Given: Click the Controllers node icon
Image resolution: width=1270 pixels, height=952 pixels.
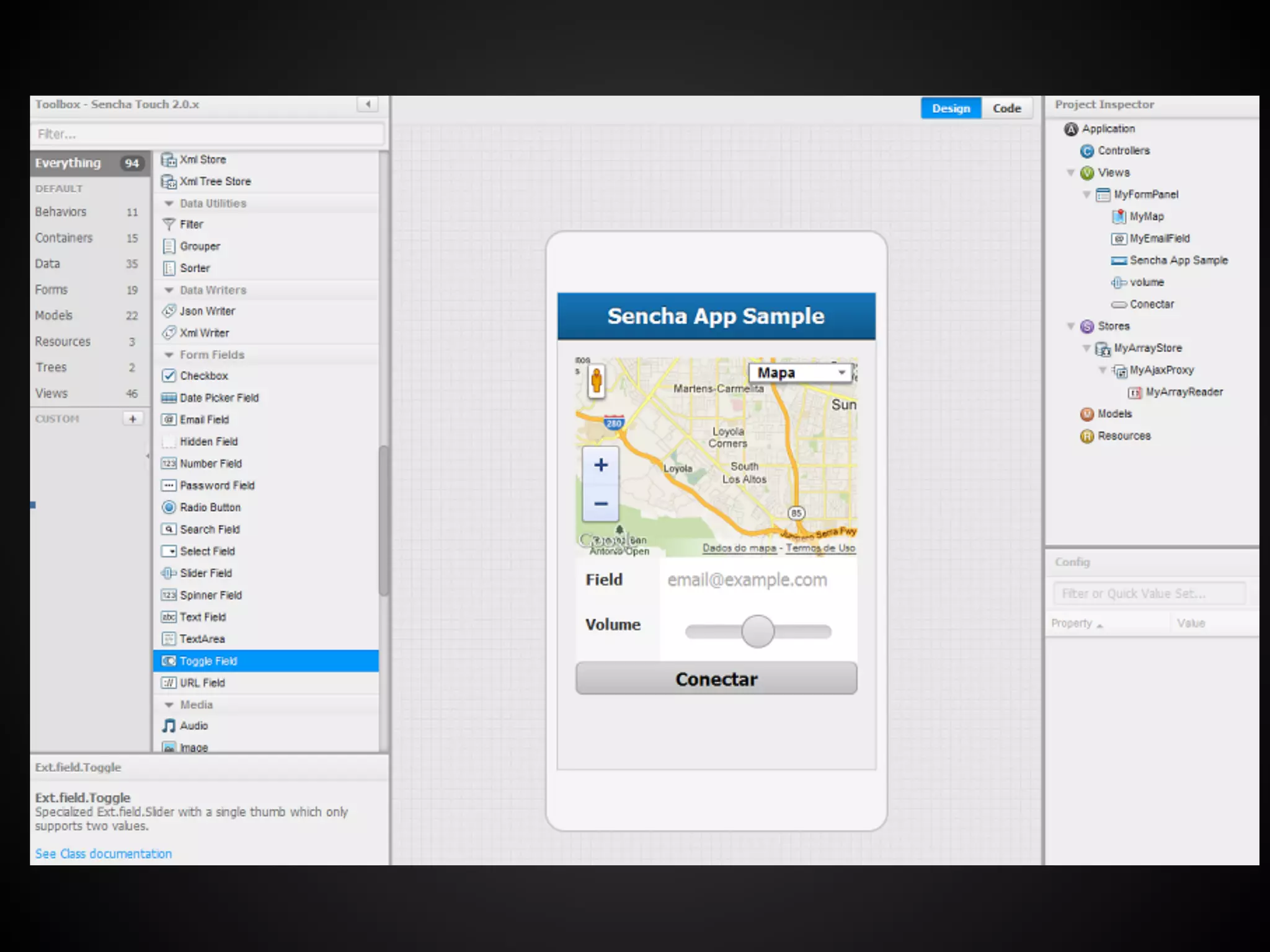Looking at the screenshot, I should pos(1087,151).
